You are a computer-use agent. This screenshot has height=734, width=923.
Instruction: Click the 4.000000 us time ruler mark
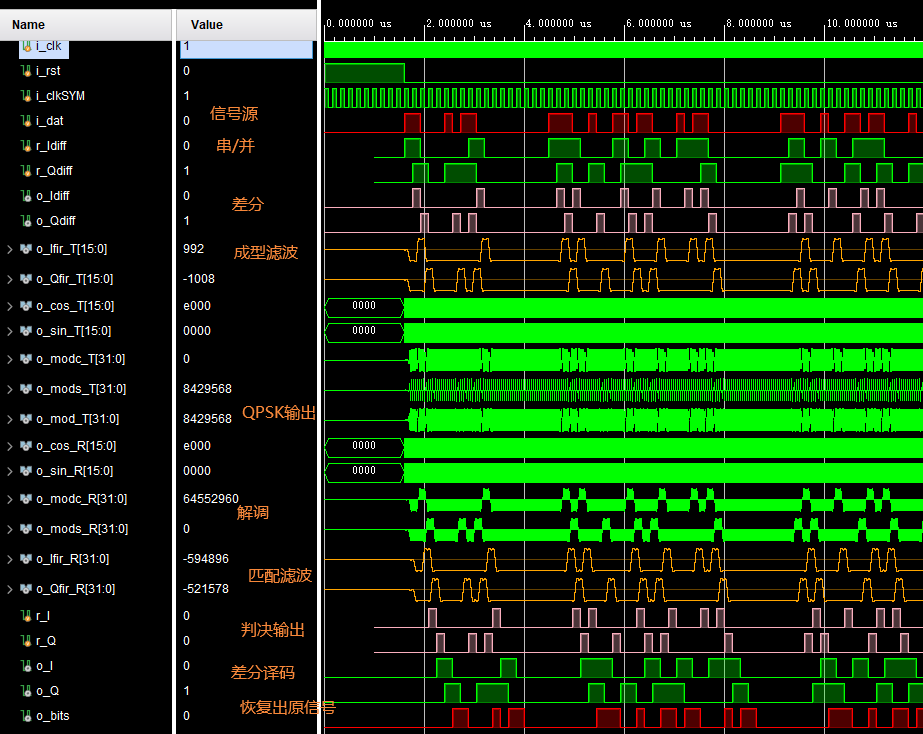pyautogui.click(x=558, y=24)
